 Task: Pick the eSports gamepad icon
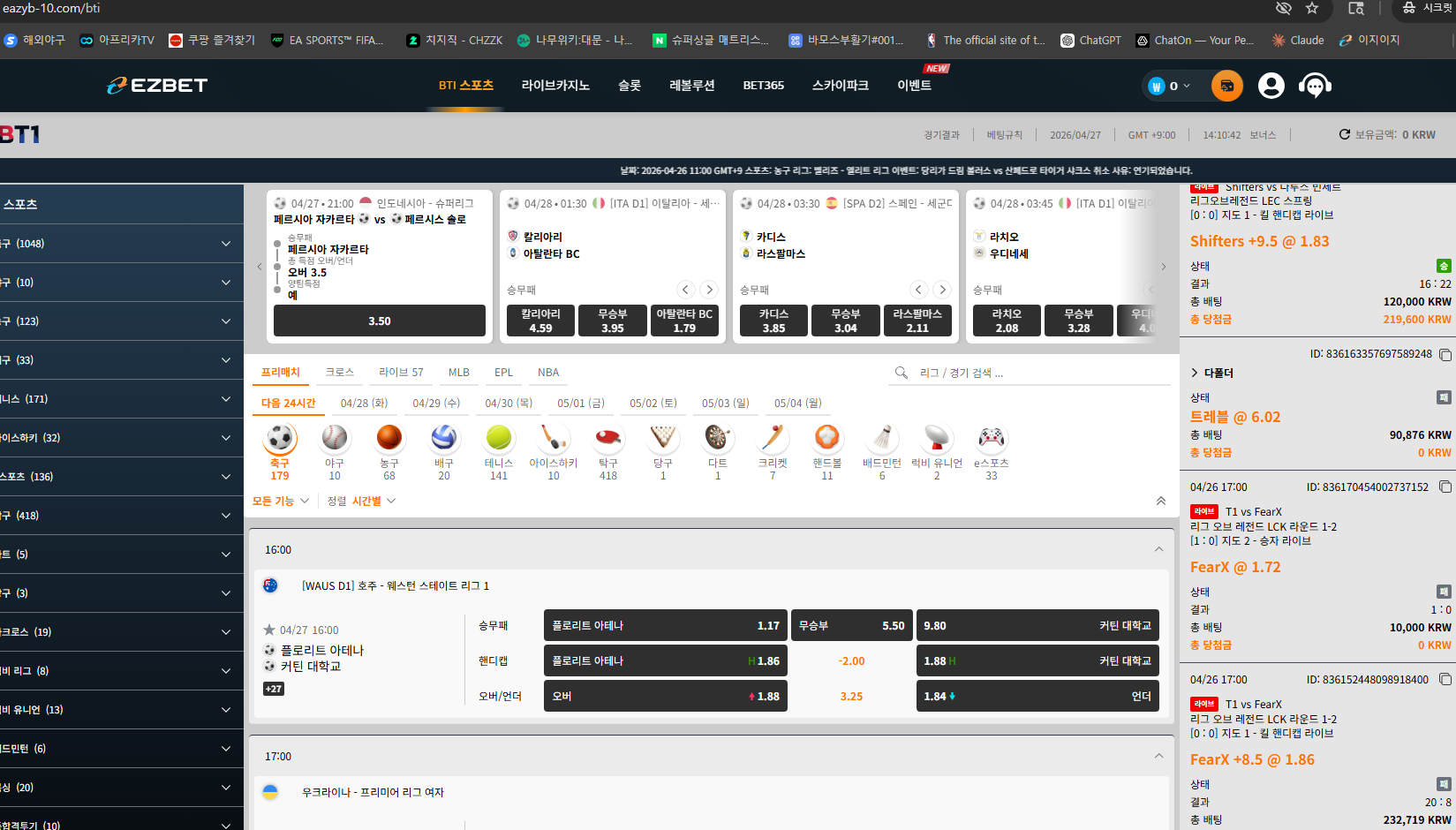pos(991,438)
